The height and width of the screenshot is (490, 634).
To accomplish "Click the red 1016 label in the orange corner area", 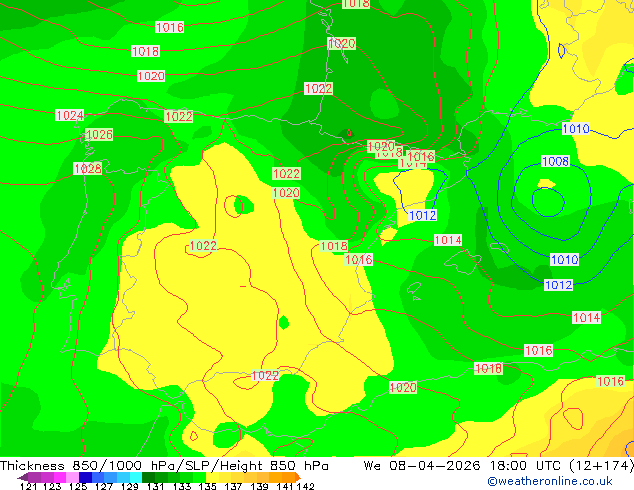I will [x=611, y=381].
